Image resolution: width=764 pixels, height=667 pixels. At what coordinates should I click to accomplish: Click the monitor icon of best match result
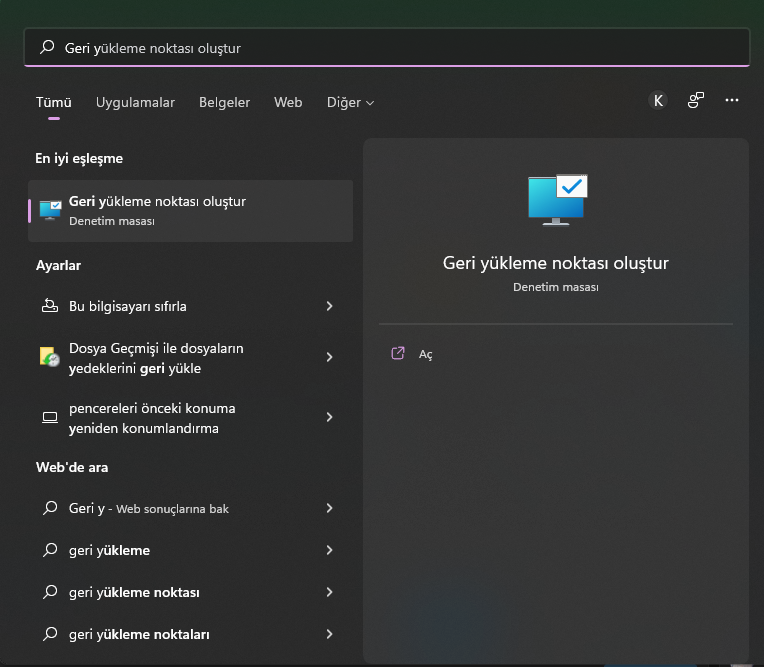(51, 210)
